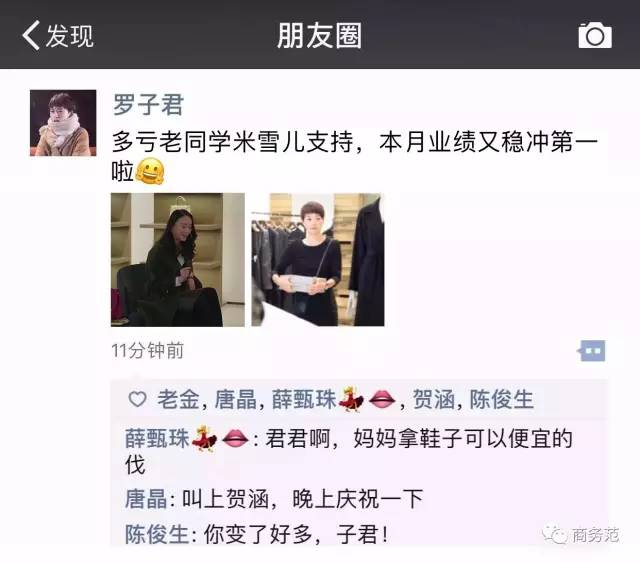Go back to 发现 with the arrow
This screenshot has height=563, width=640.
point(31,36)
